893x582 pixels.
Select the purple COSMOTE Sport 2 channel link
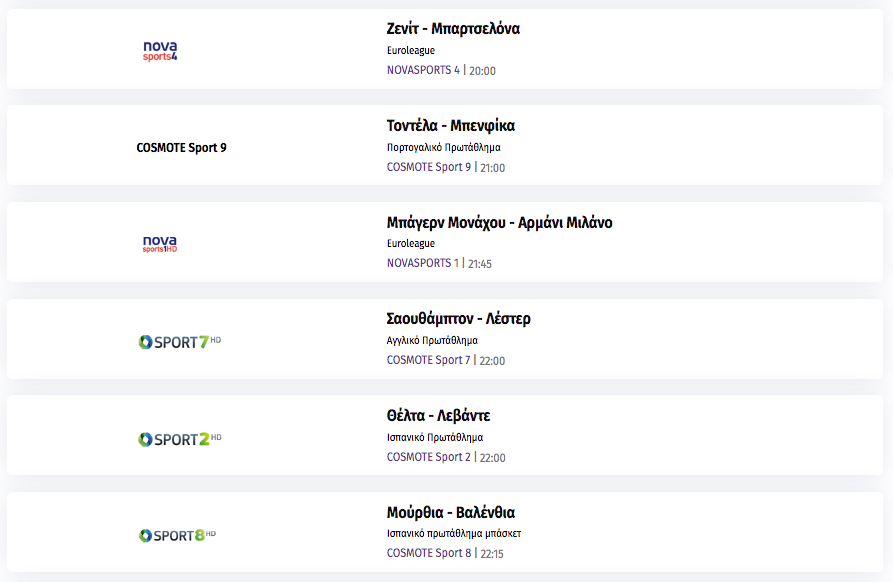click(x=429, y=457)
